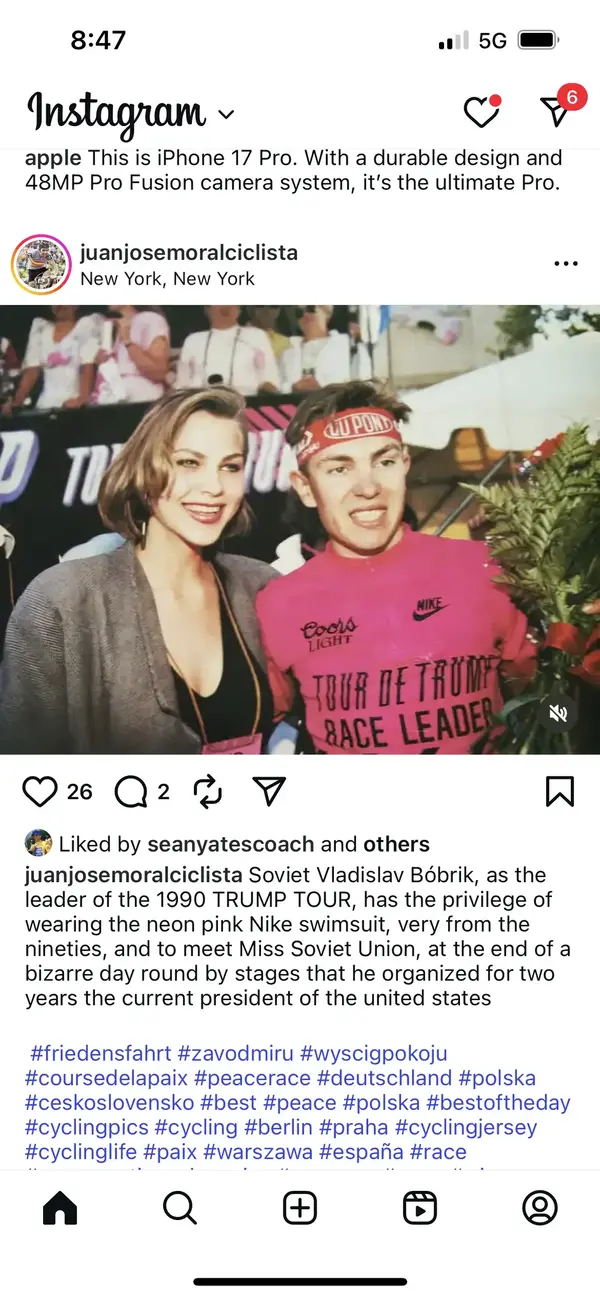Open your Profile tab

coord(540,1209)
